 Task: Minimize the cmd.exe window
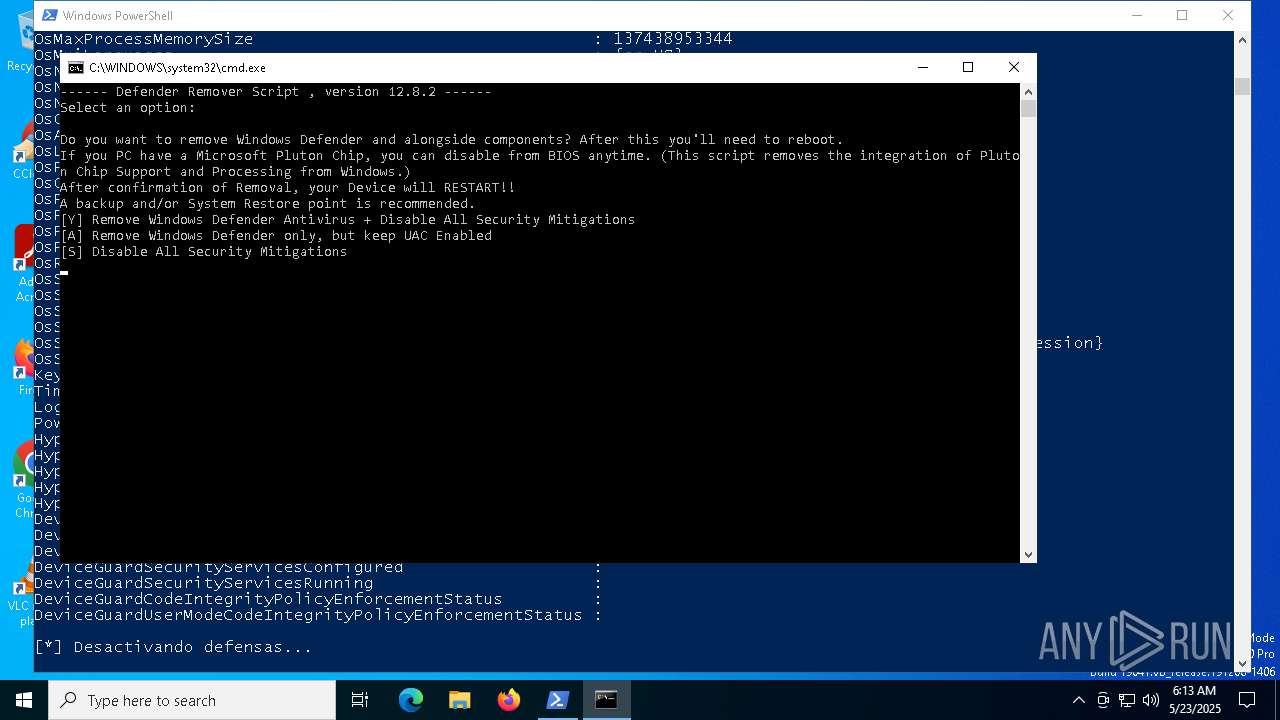(922, 68)
